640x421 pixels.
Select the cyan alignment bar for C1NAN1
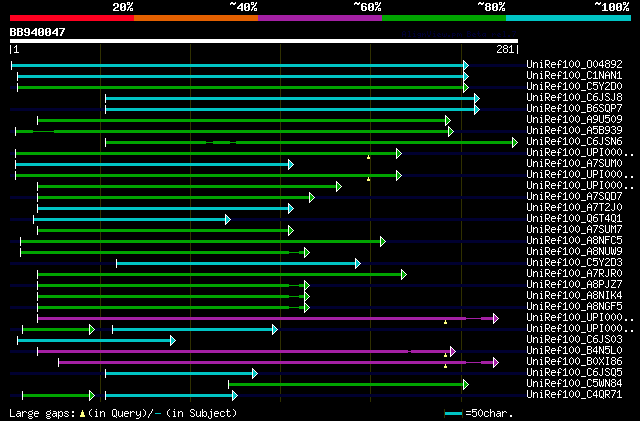tap(243, 76)
